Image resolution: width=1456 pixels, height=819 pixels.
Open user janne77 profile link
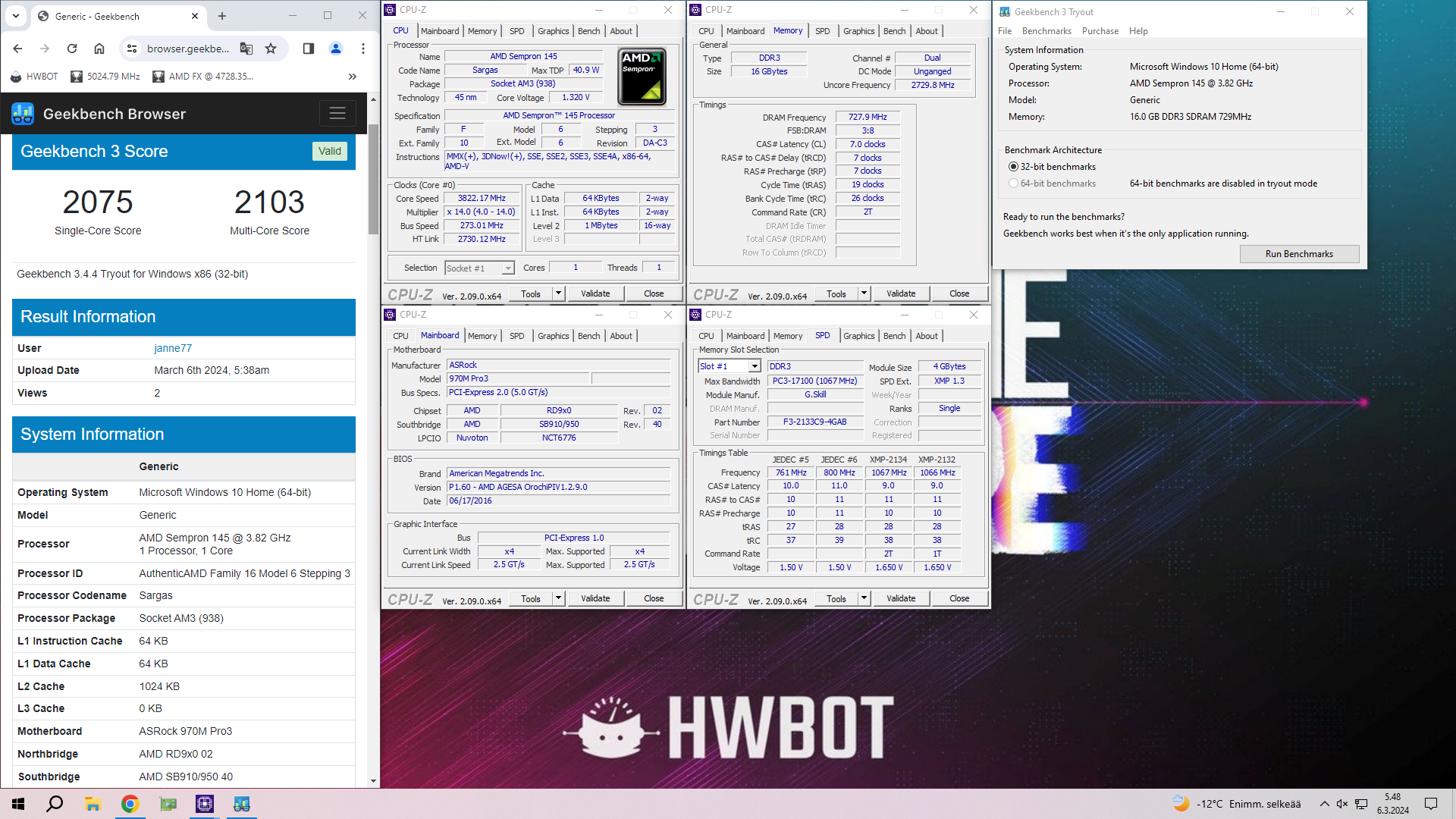point(173,348)
